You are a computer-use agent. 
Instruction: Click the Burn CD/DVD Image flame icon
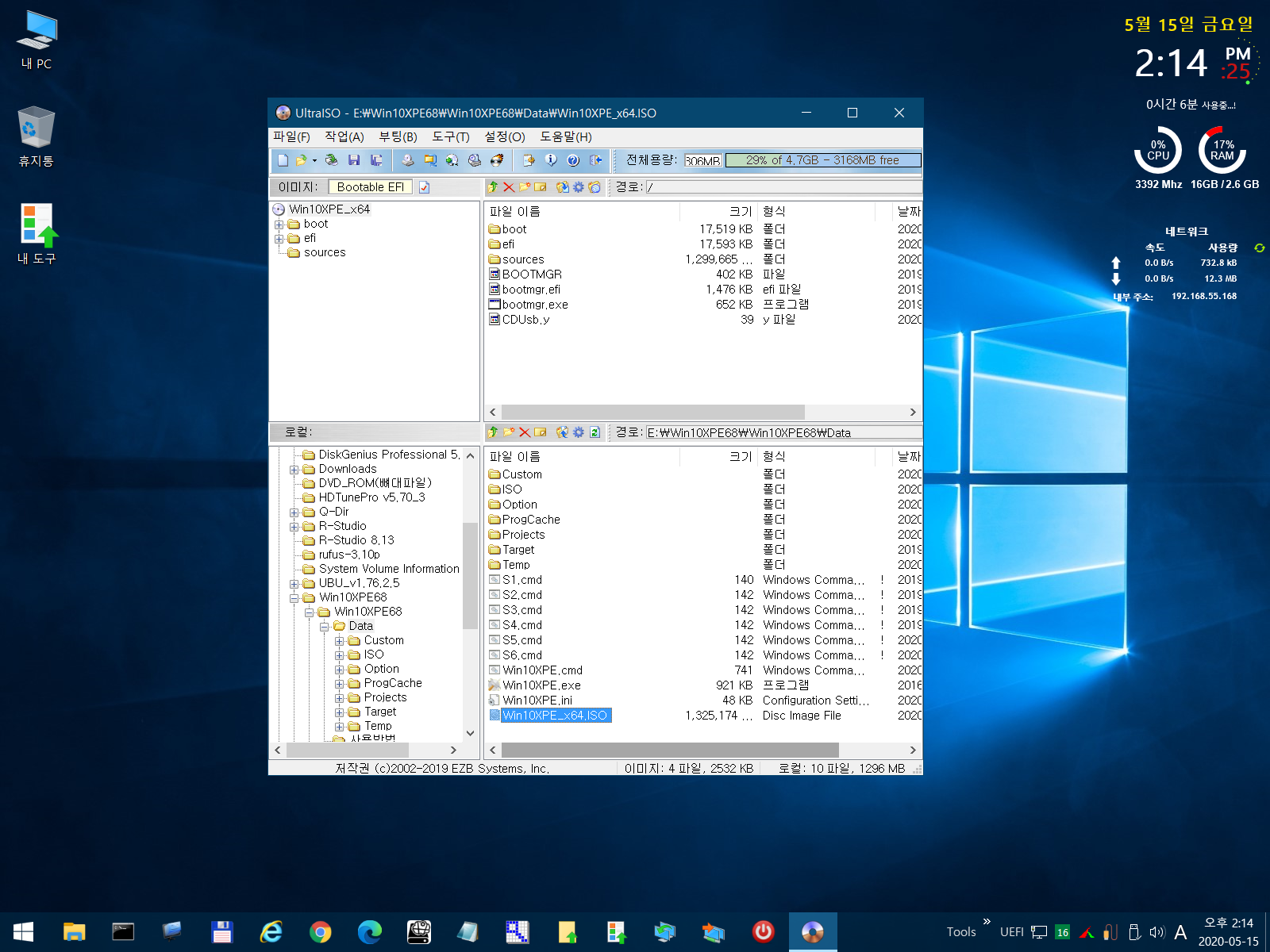[x=497, y=160]
